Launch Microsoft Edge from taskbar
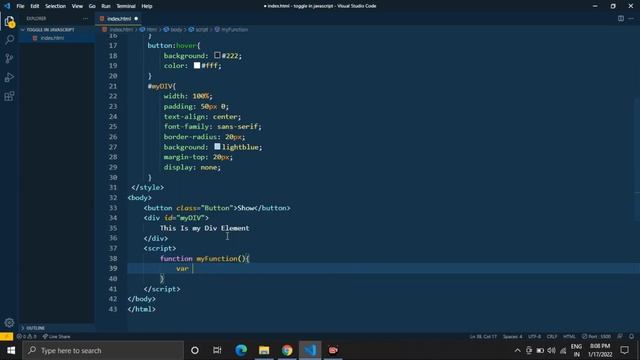640x360 pixels. (x=241, y=350)
